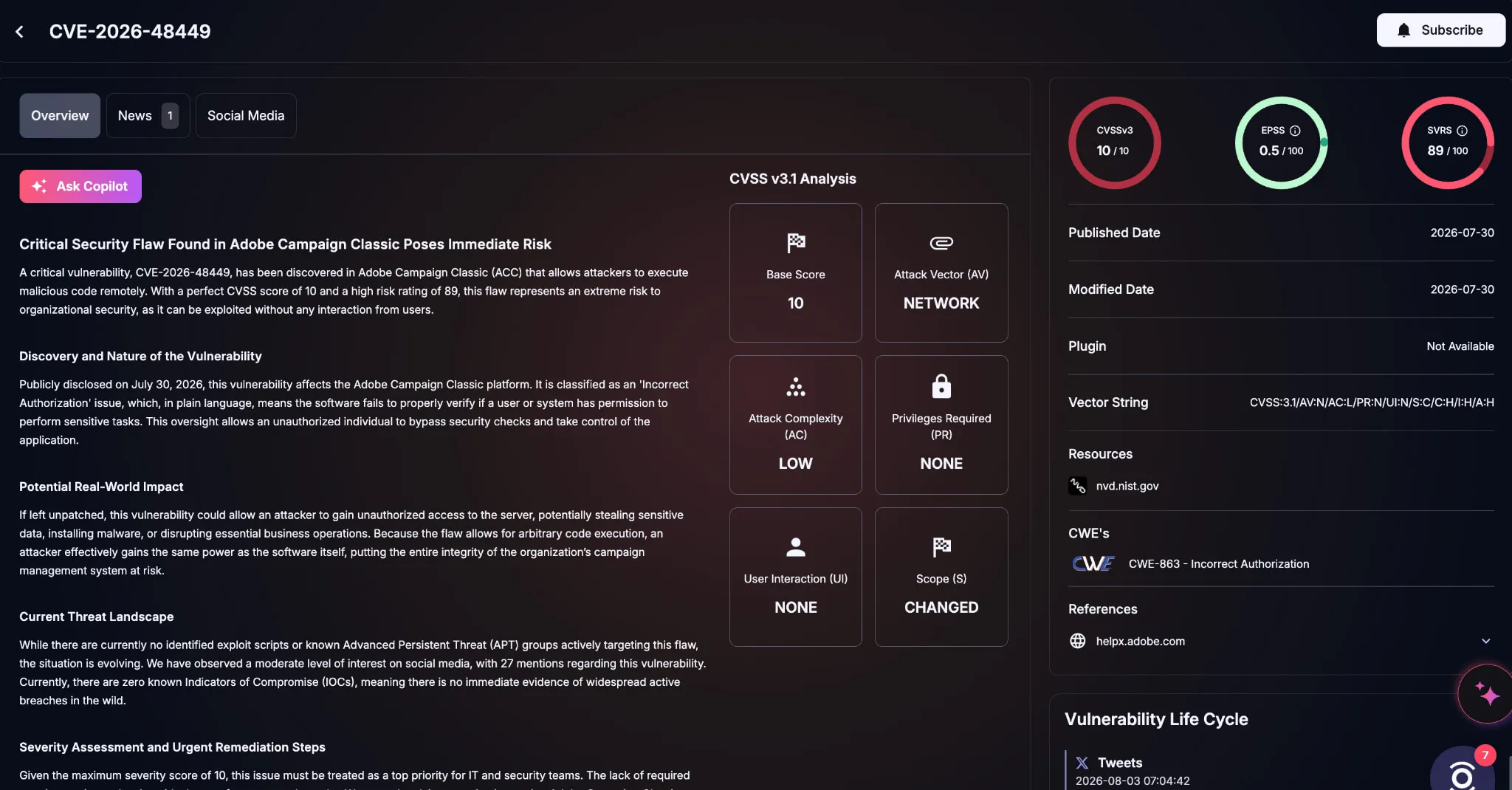This screenshot has height=790, width=1512.
Task: Click the User Interaction person icon
Action: (796, 547)
